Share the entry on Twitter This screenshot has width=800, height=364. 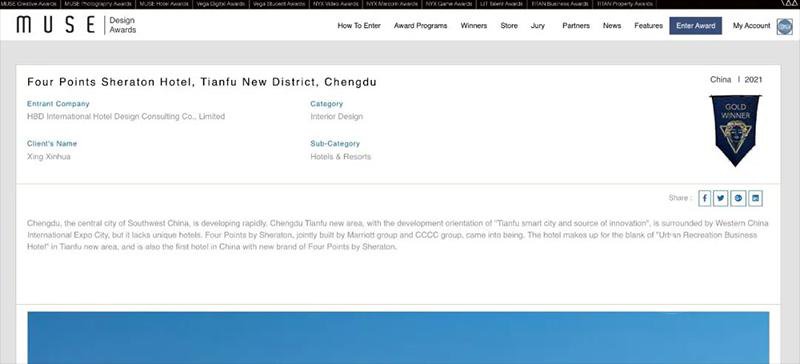pos(720,198)
